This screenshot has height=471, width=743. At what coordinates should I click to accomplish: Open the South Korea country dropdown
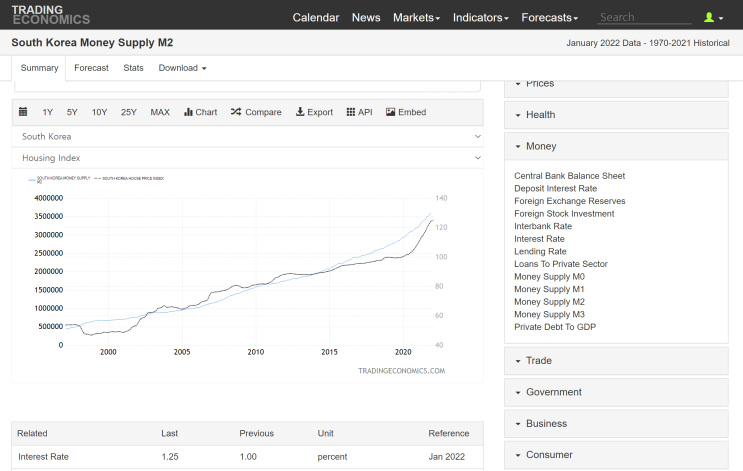pos(247,136)
